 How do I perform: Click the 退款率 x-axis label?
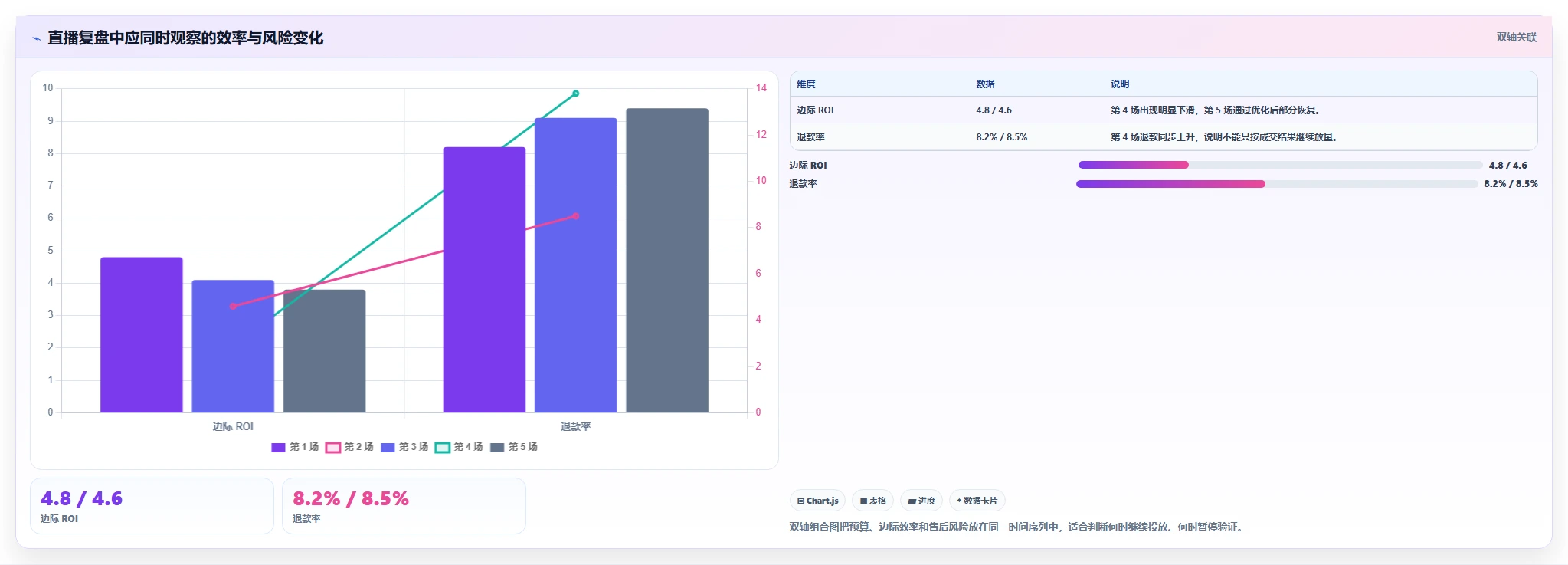pyautogui.click(x=575, y=426)
